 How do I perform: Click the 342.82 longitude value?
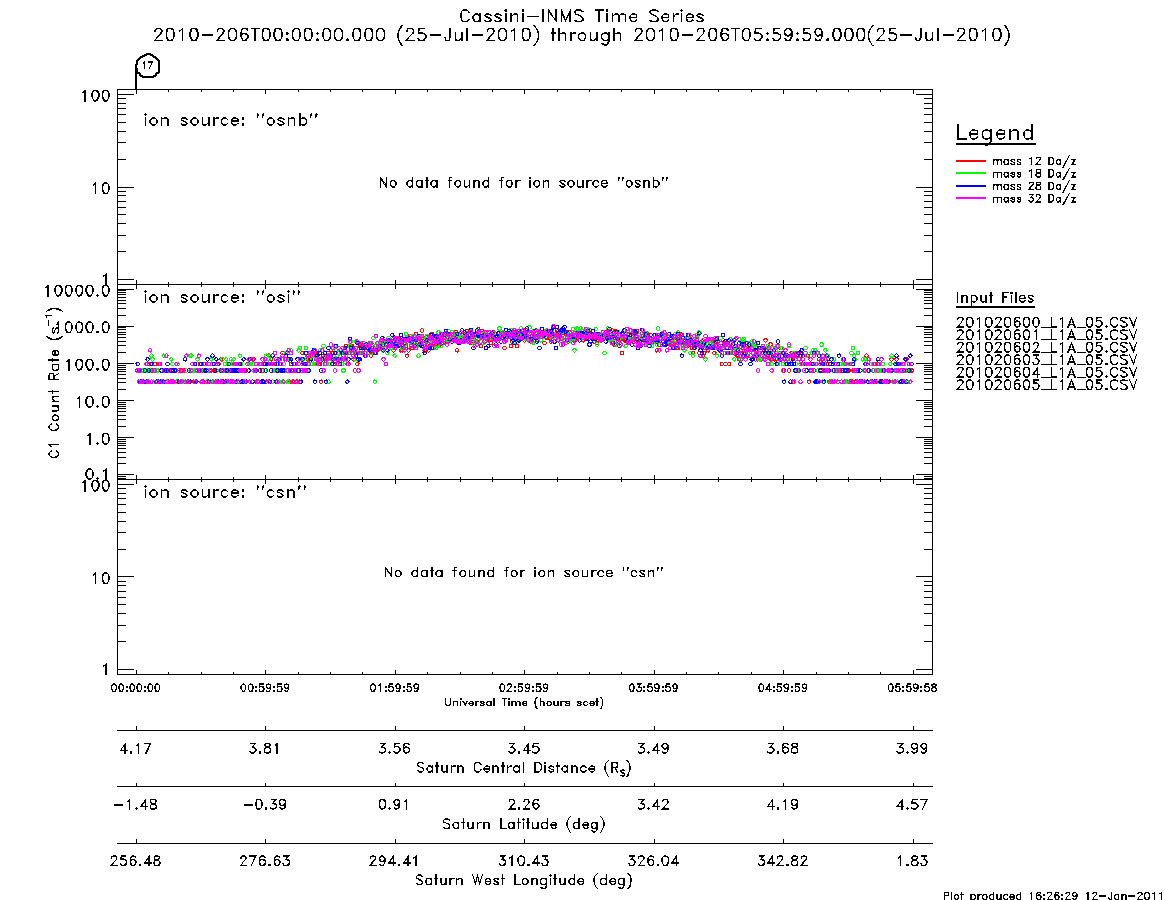tap(782, 861)
